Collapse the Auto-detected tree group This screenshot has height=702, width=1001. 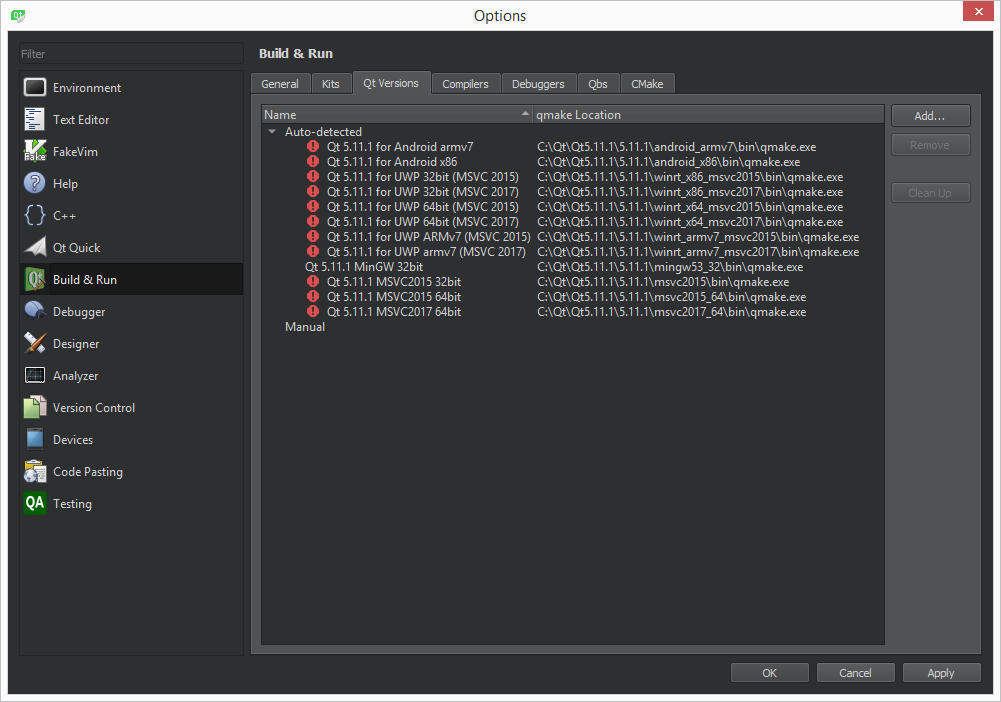(x=272, y=132)
